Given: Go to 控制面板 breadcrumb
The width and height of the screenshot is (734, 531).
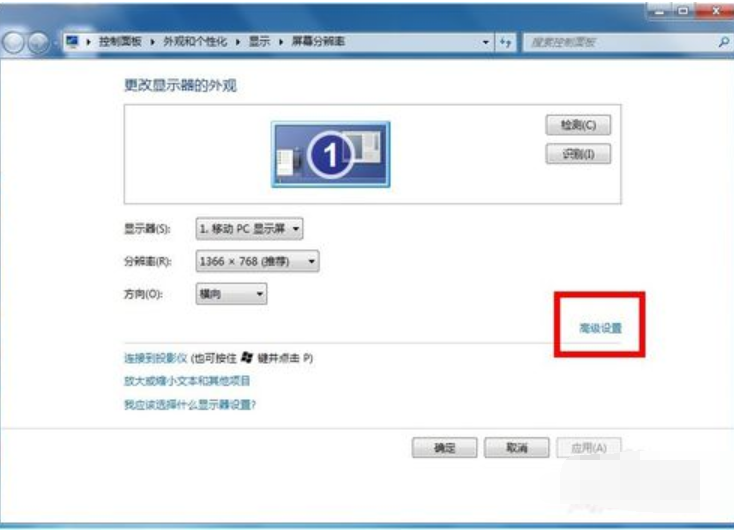Looking at the screenshot, I should (120, 42).
